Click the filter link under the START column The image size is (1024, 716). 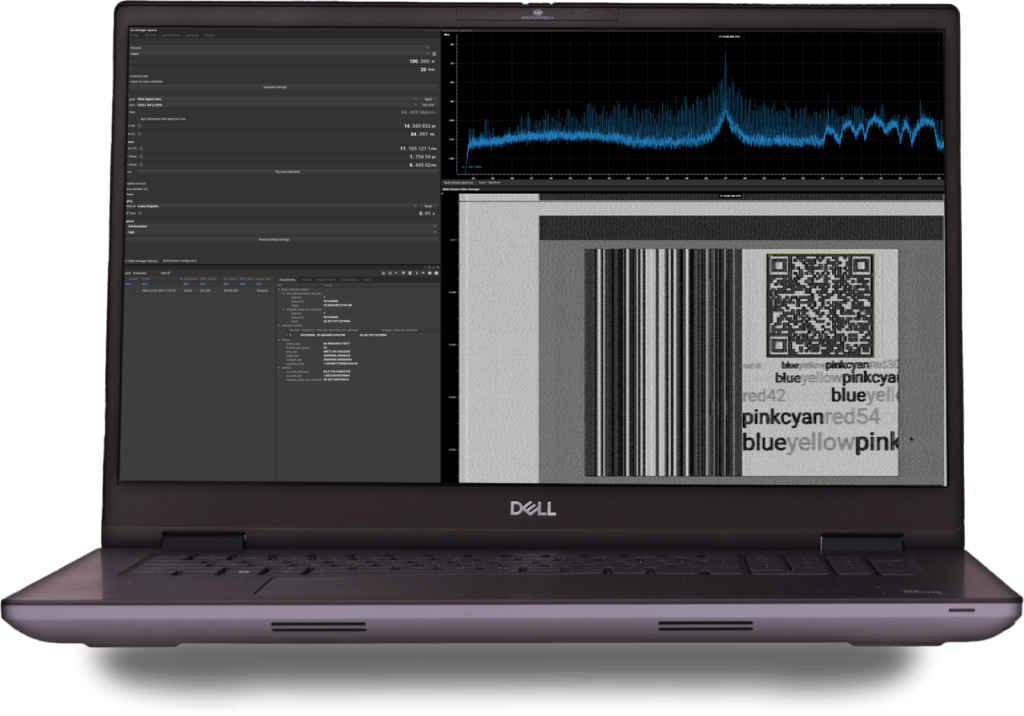(145, 284)
